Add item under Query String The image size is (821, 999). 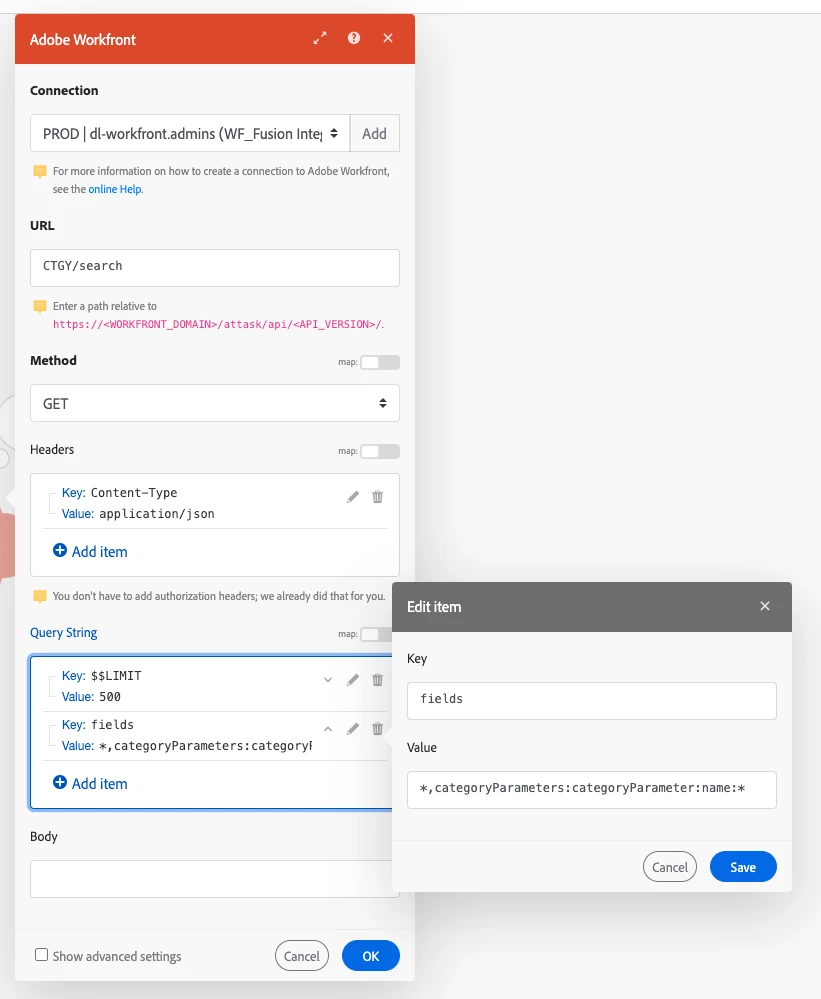tap(90, 784)
